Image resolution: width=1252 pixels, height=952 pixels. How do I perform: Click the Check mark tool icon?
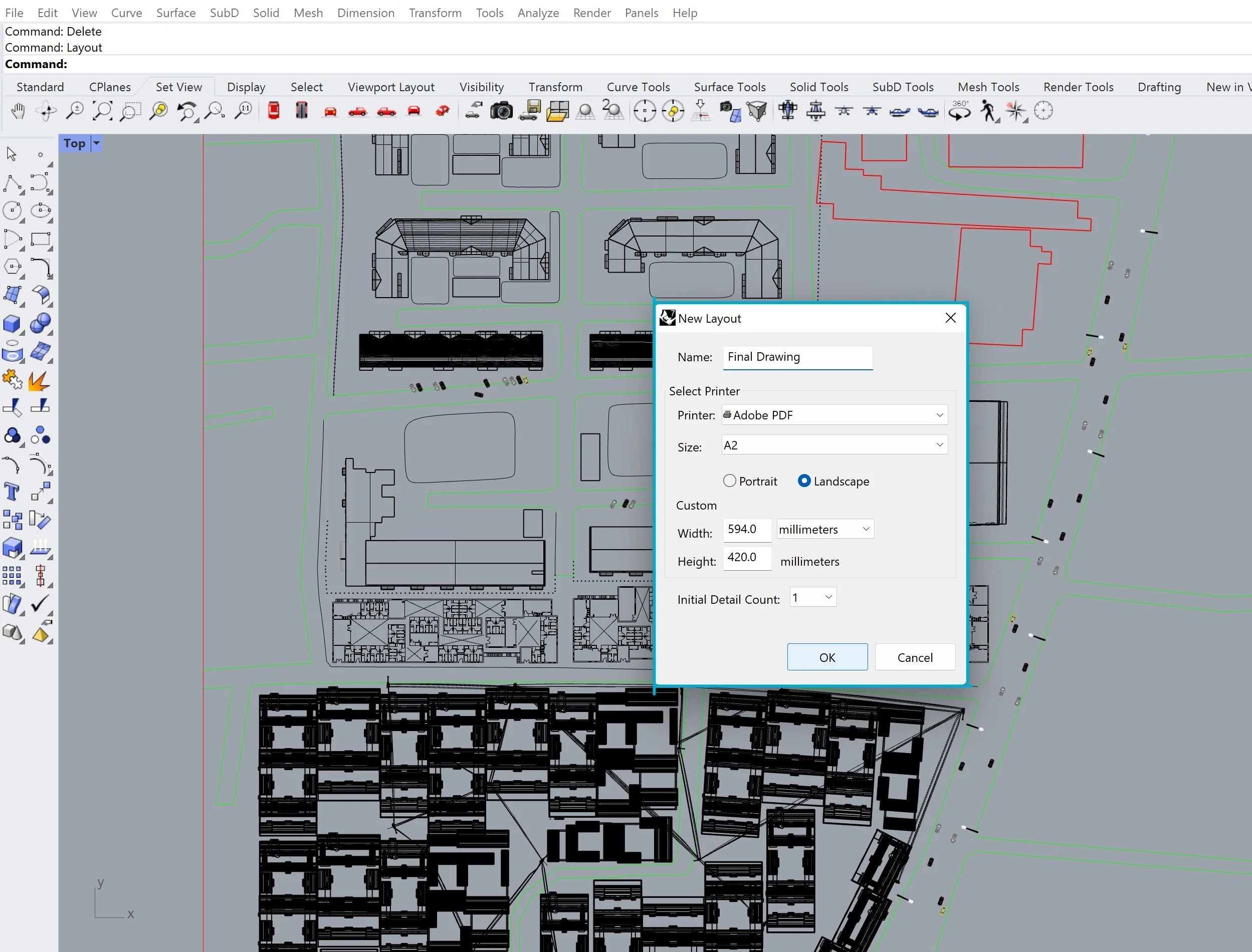(40, 603)
